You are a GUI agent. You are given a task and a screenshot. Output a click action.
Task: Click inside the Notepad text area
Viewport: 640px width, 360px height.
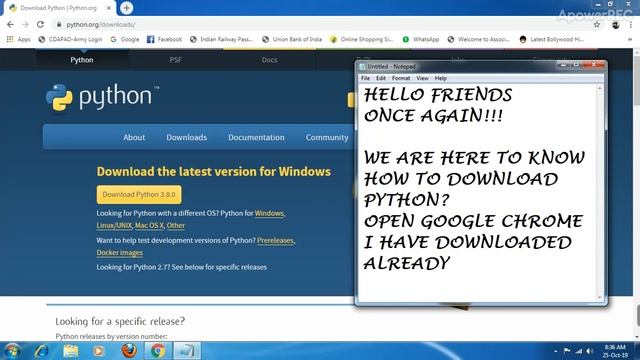[x=477, y=193]
